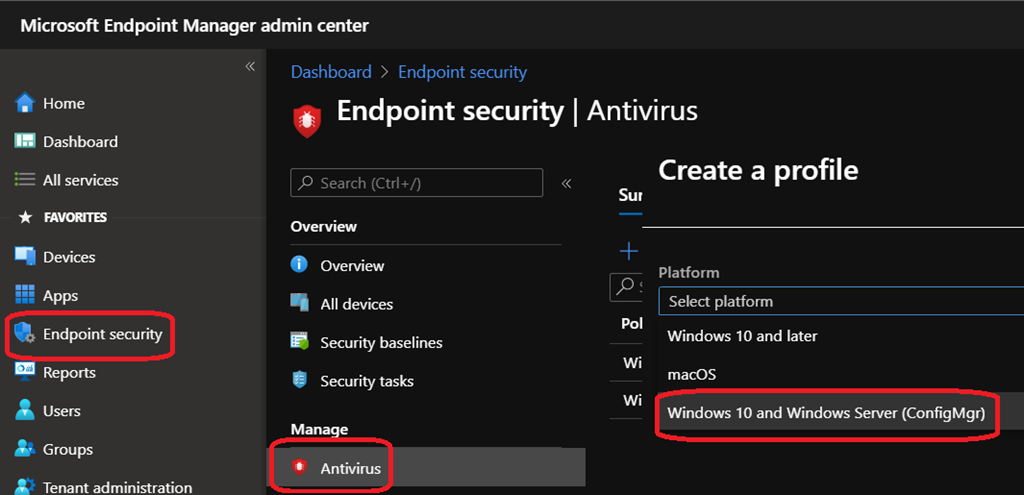Viewport: 1024px width, 495px height.
Task: Click the Users person icon
Action: click(25, 411)
